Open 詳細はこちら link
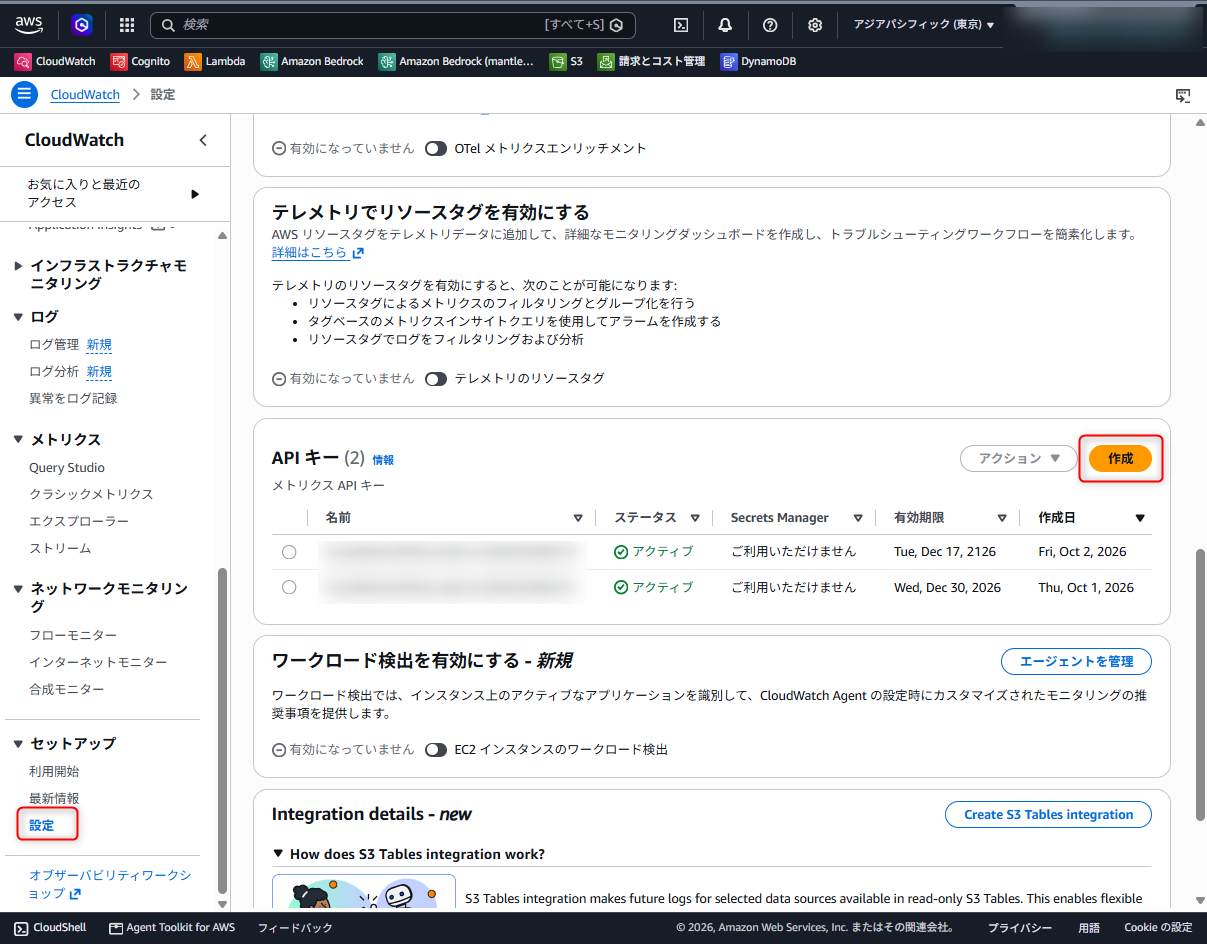This screenshot has height=944, width=1207. point(318,252)
